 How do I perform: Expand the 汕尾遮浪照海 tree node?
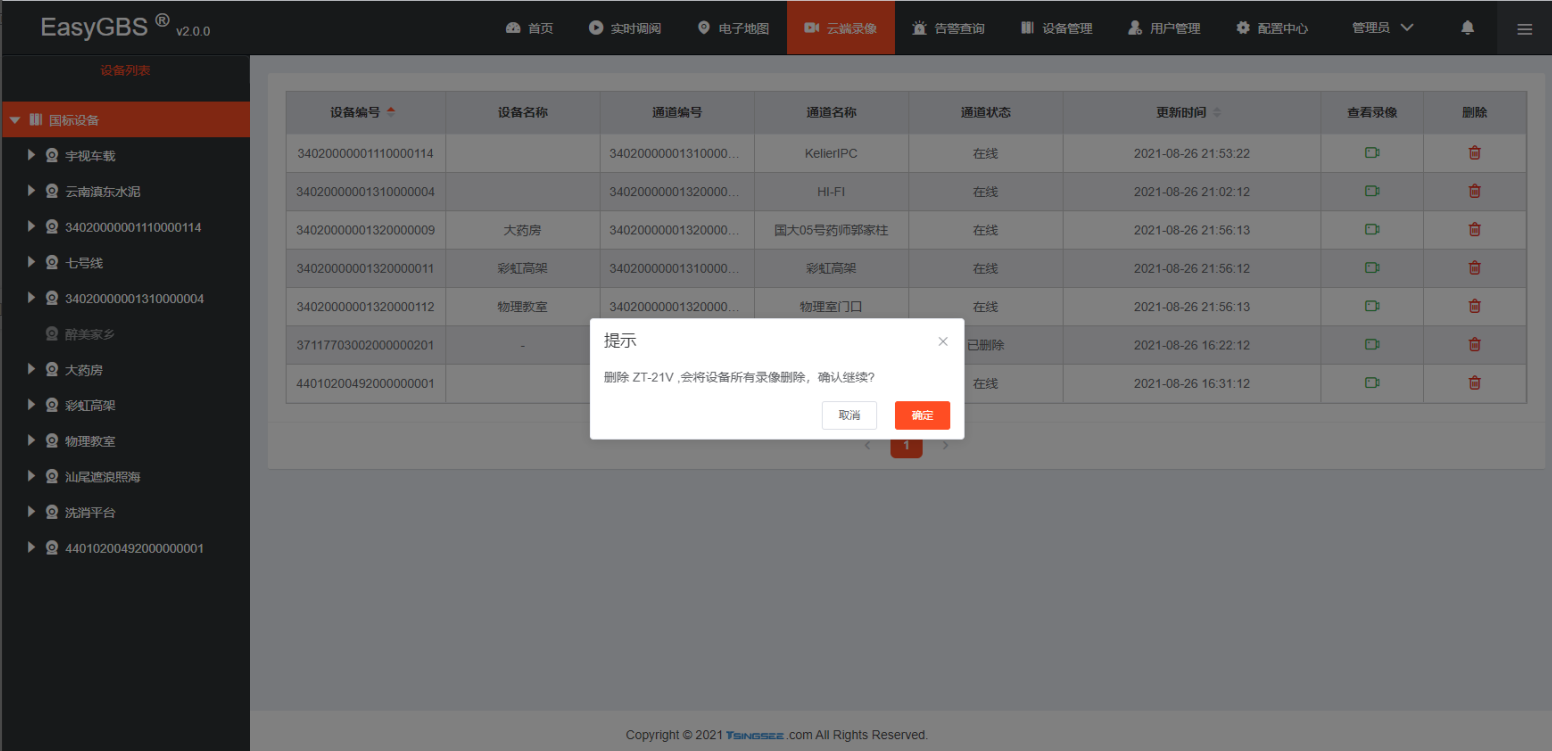coord(32,476)
